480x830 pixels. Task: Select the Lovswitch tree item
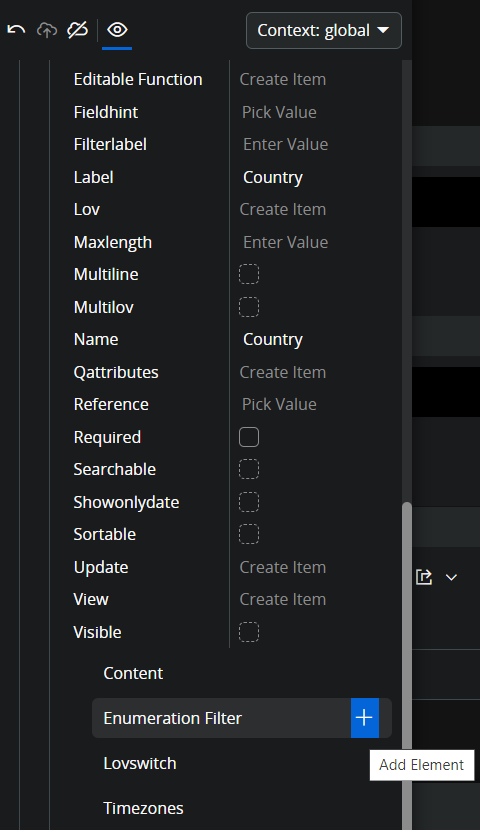(x=140, y=763)
